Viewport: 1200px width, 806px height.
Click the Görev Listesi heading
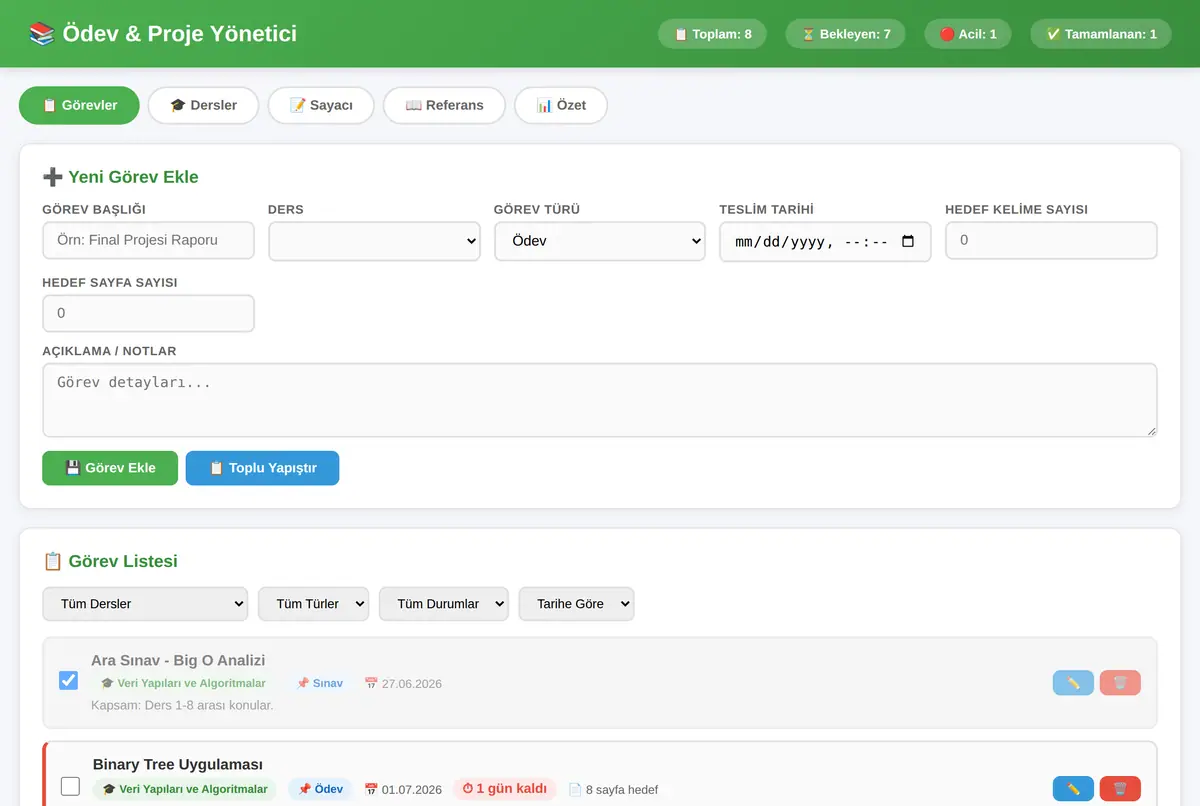pyautogui.click(x=110, y=561)
